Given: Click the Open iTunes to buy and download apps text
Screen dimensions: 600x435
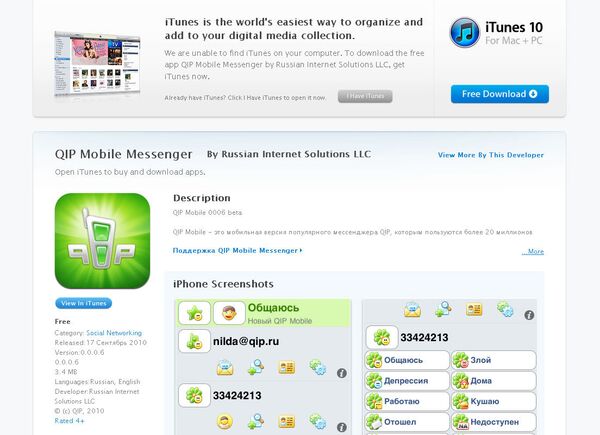Looking at the screenshot, I should click(130, 172).
